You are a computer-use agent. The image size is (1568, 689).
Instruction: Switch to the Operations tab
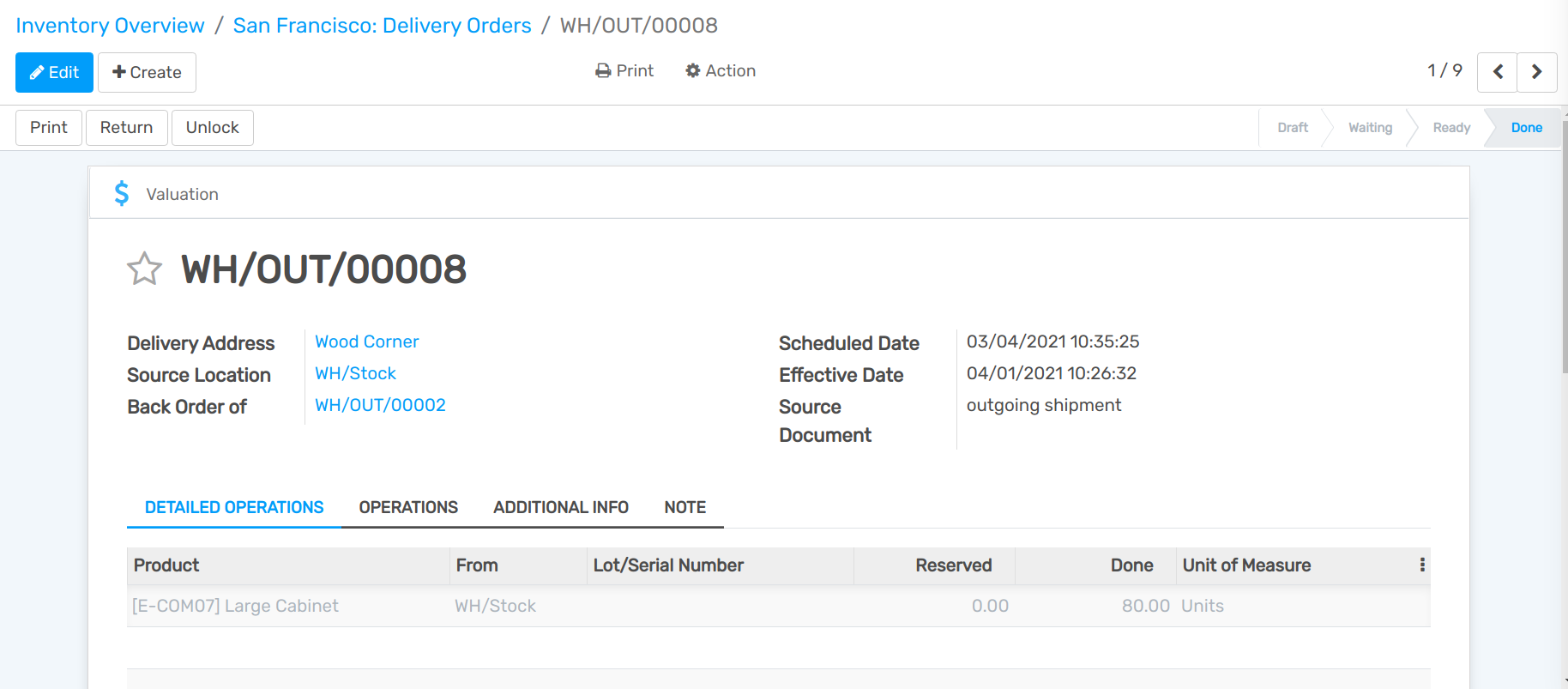coord(408,507)
